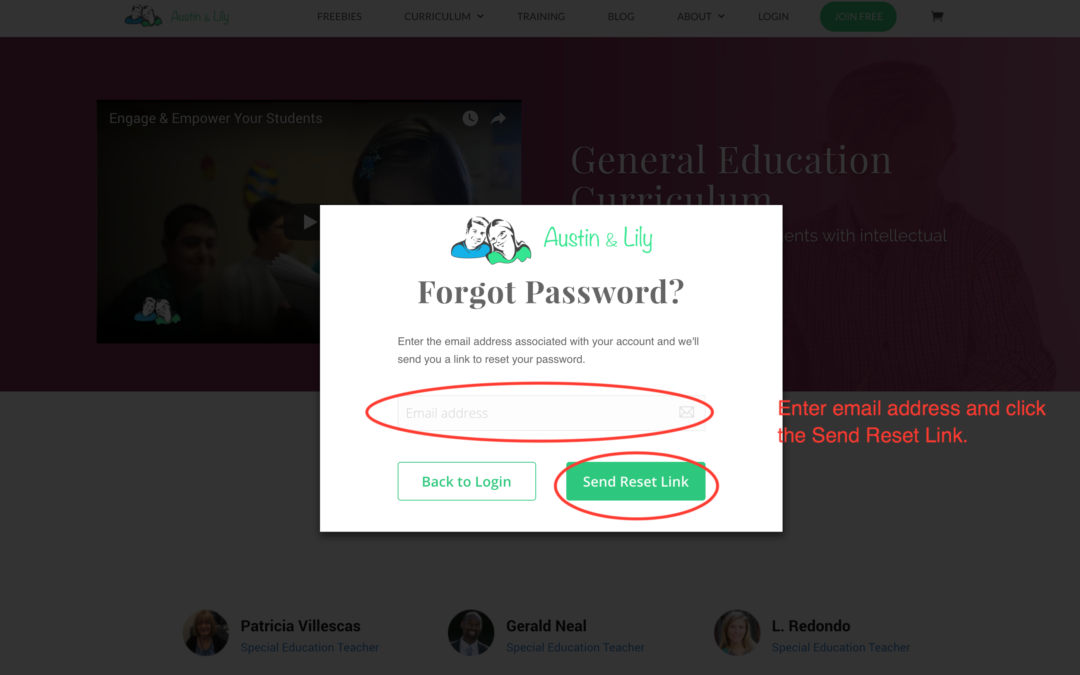Open the Freebies menu item
The height and width of the screenshot is (675, 1080).
[339, 16]
